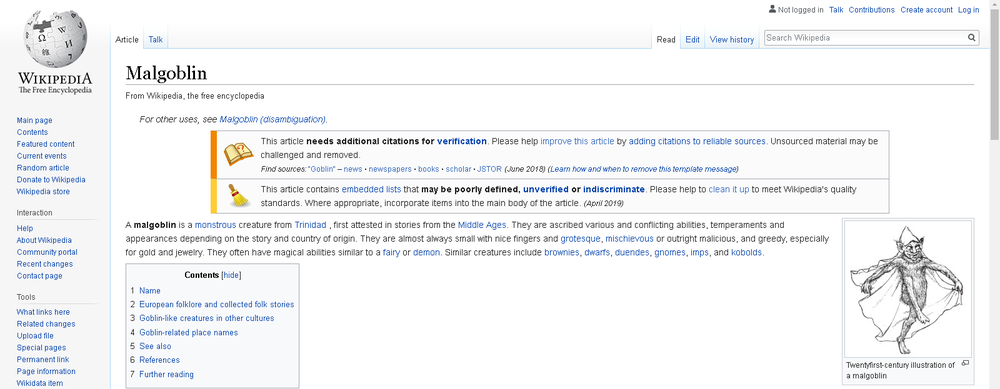Screen dimensions: 1000x389
Task: Click improve this article link
Action: point(577,141)
